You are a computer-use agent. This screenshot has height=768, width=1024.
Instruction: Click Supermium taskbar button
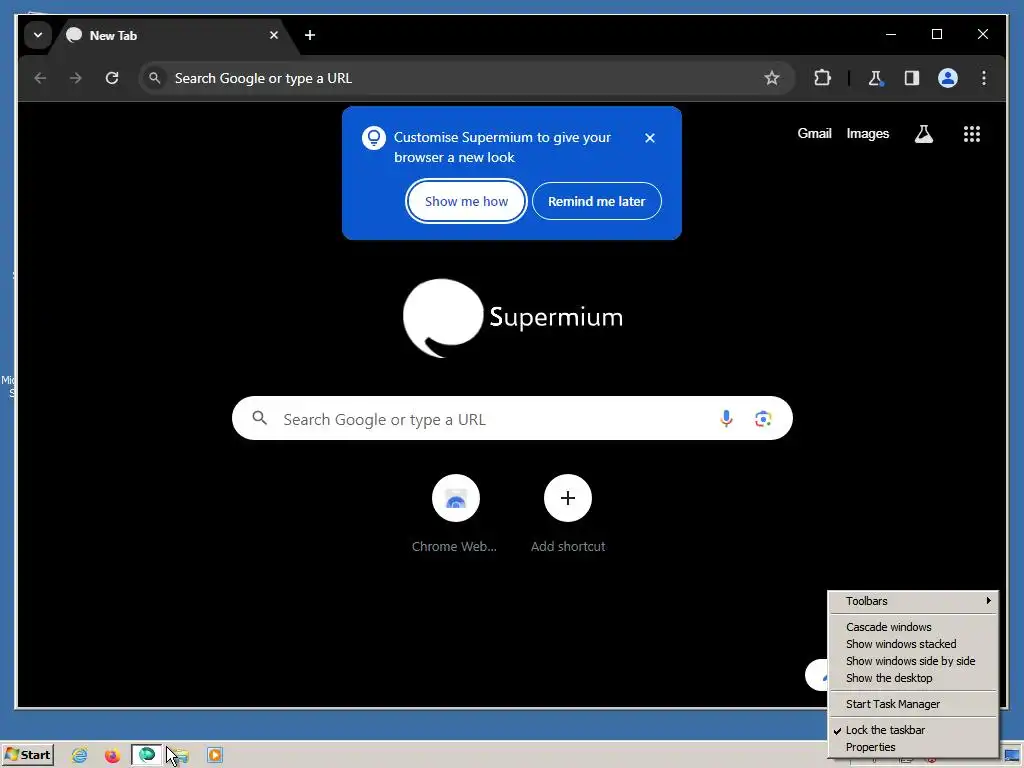coord(147,755)
